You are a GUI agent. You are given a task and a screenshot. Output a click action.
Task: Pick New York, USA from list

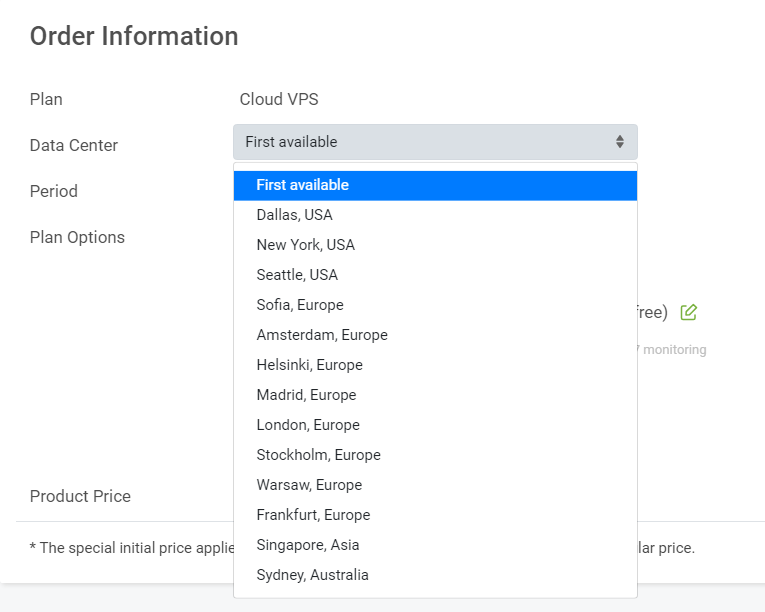tap(306, 245)
